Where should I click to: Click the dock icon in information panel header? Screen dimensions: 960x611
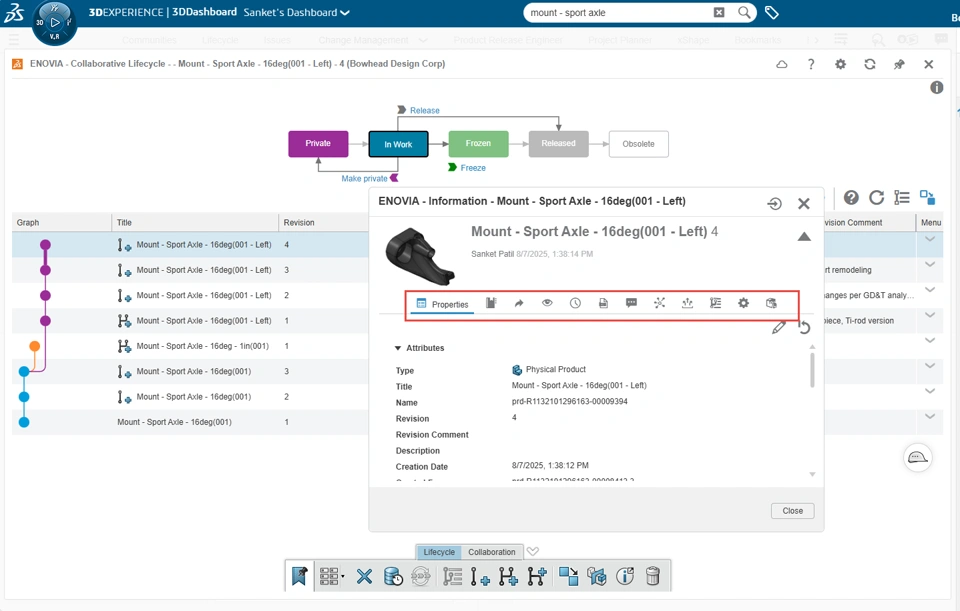click(x=774, y=204)
